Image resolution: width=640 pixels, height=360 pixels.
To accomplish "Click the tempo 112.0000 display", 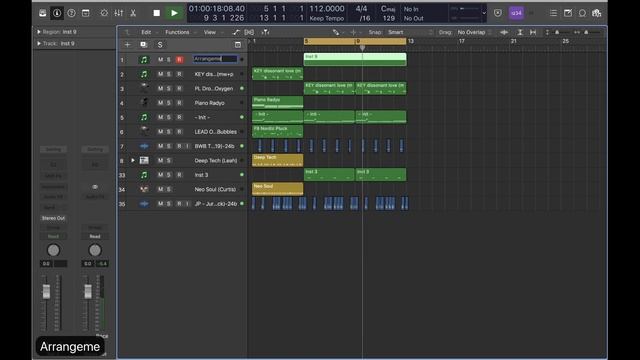I will pos(327,9).
